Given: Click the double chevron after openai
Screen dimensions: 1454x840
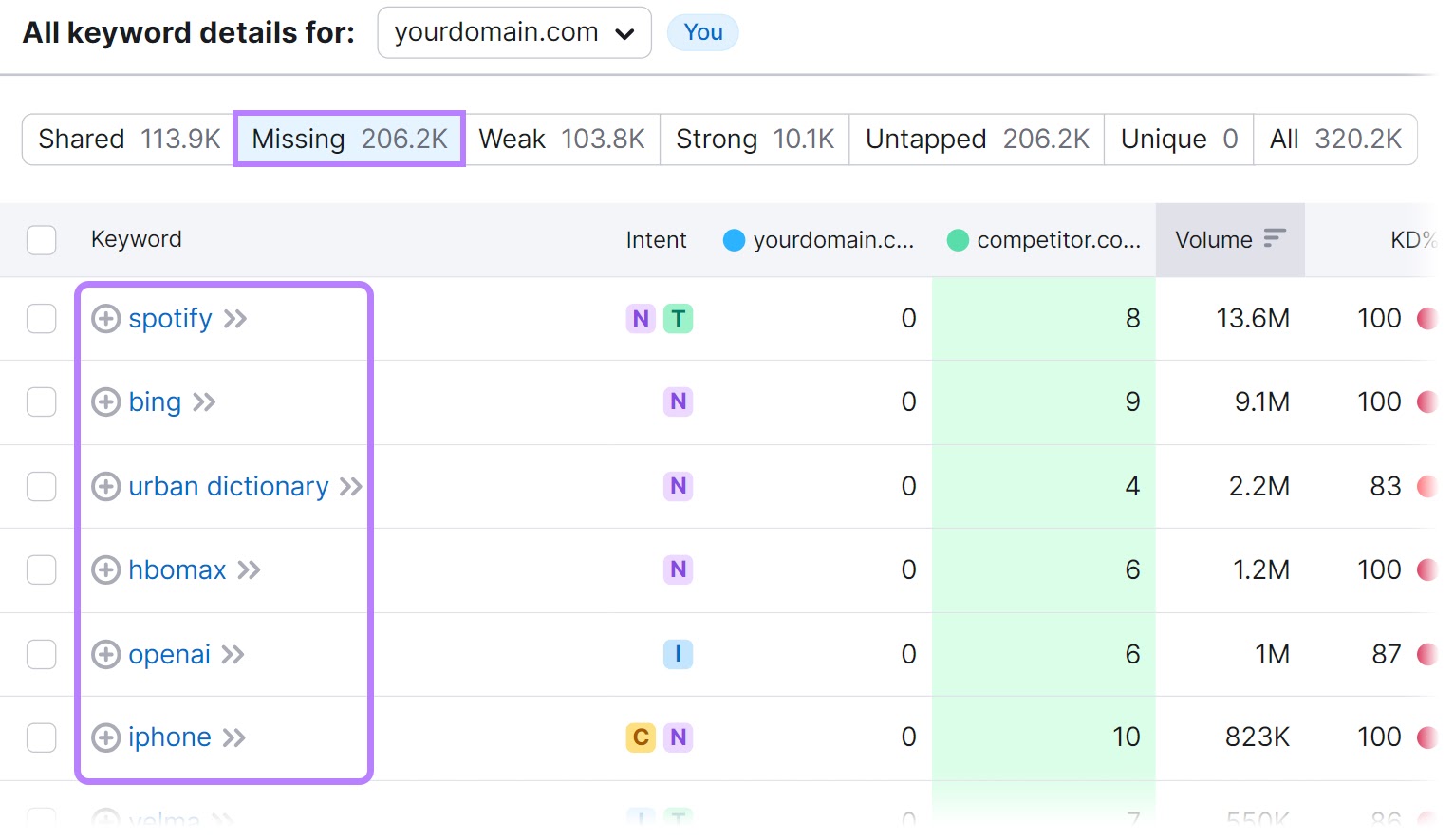Looking at the screenshot, I should click(x=233, y=655).
